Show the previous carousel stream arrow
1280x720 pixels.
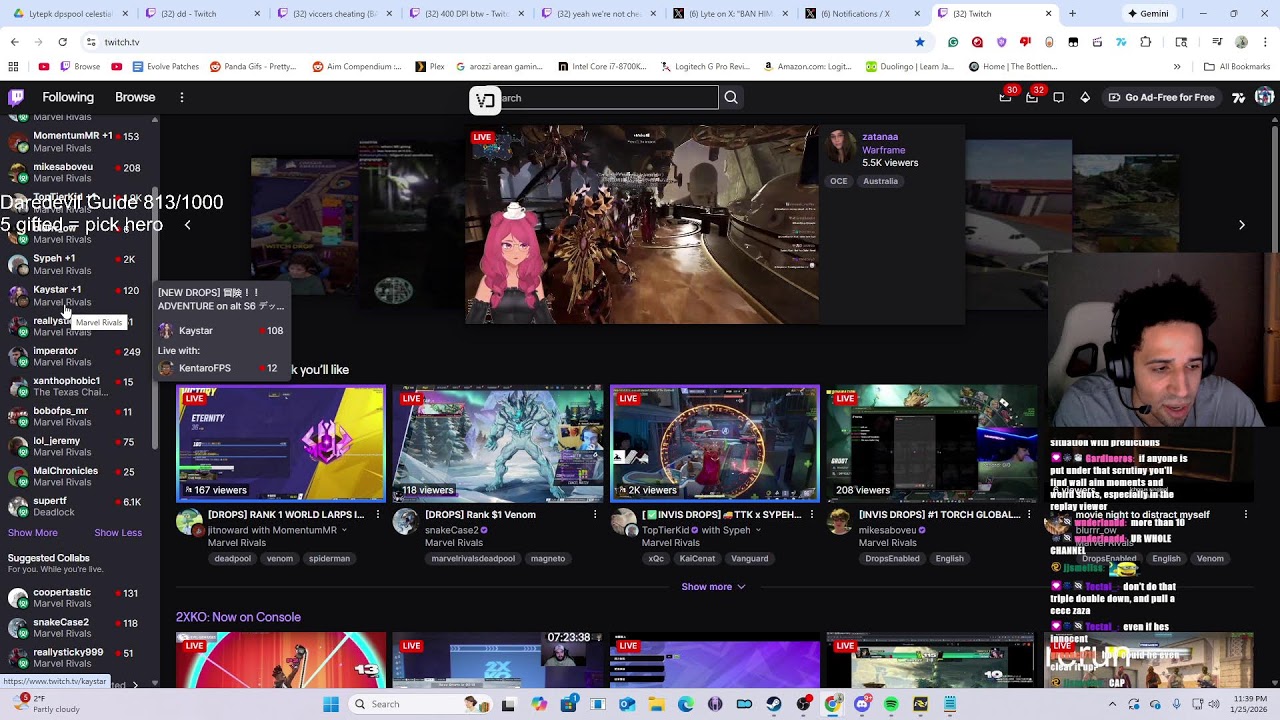[x=187, y=225]
